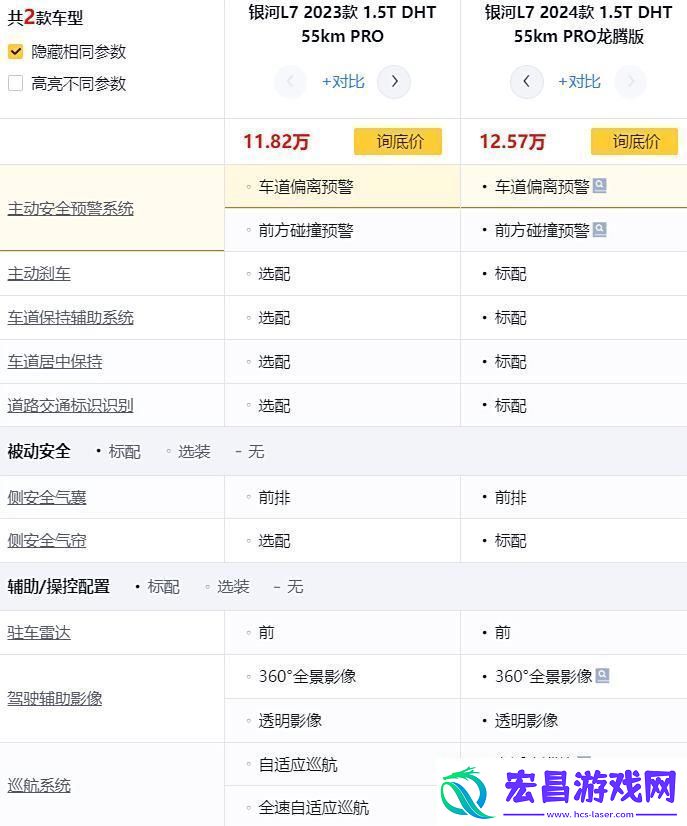
Task: Click the 11.82万 price
Action: [x=276, y=142]
